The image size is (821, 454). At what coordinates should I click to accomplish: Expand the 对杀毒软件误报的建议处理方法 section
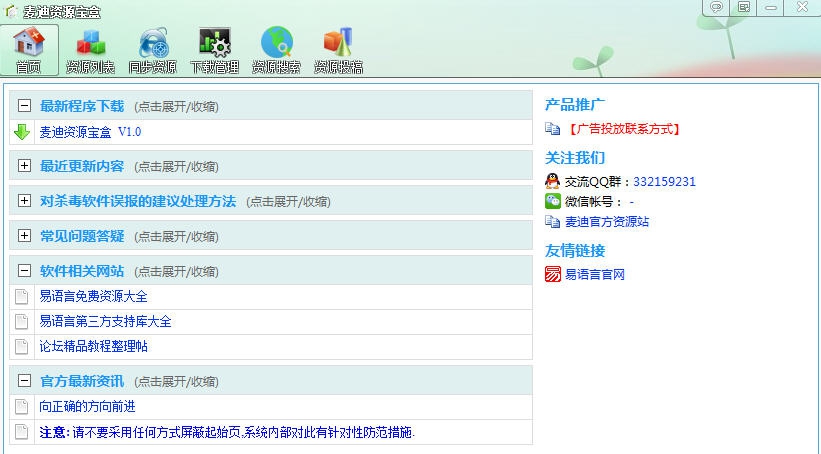click(24, 201)
